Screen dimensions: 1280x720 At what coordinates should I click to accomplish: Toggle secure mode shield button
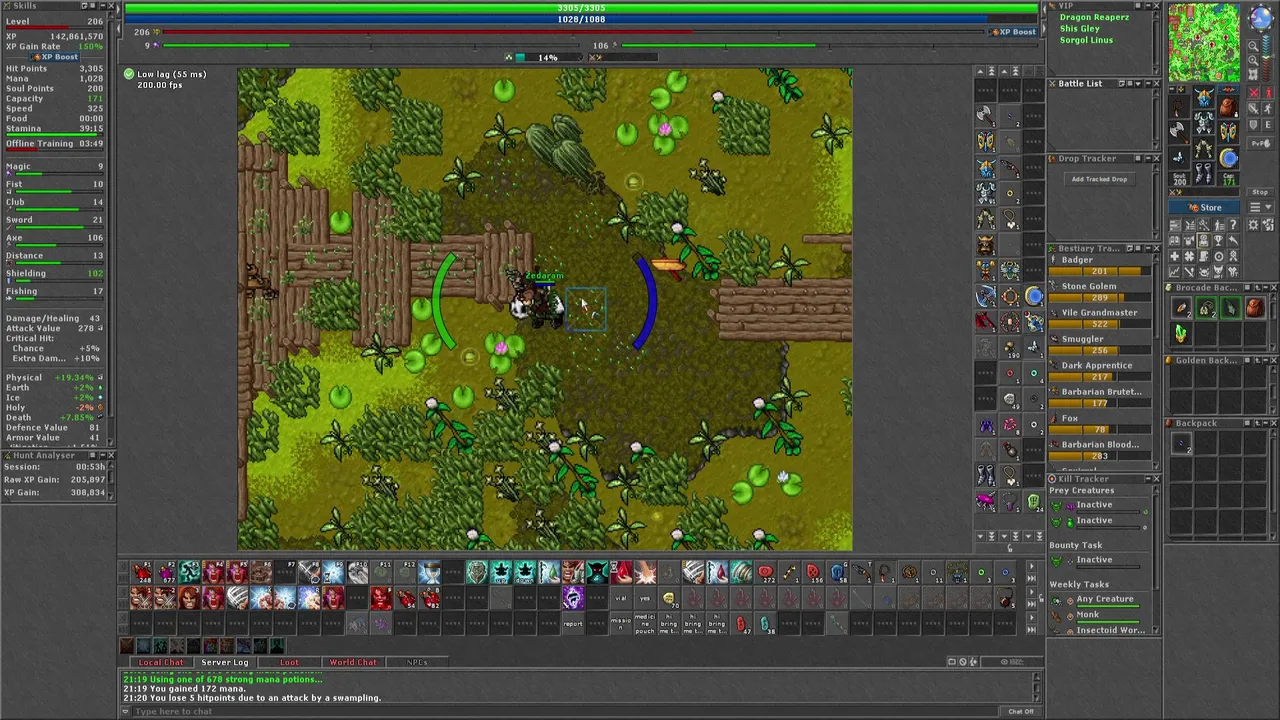(1253, 124)
